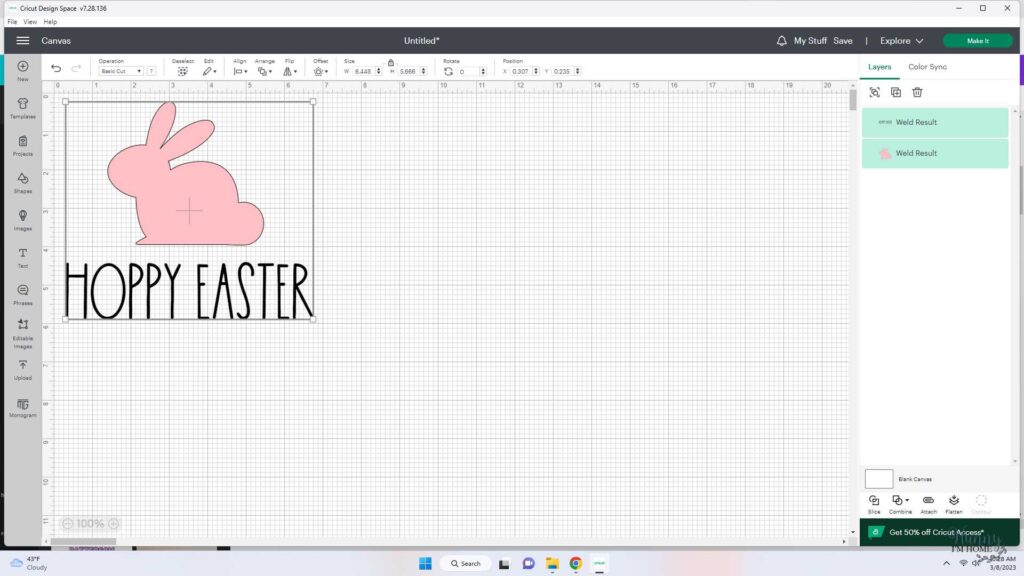Create a New project from sidebar
Screen dimensions: 1024x576
click(x=23, y=71)
